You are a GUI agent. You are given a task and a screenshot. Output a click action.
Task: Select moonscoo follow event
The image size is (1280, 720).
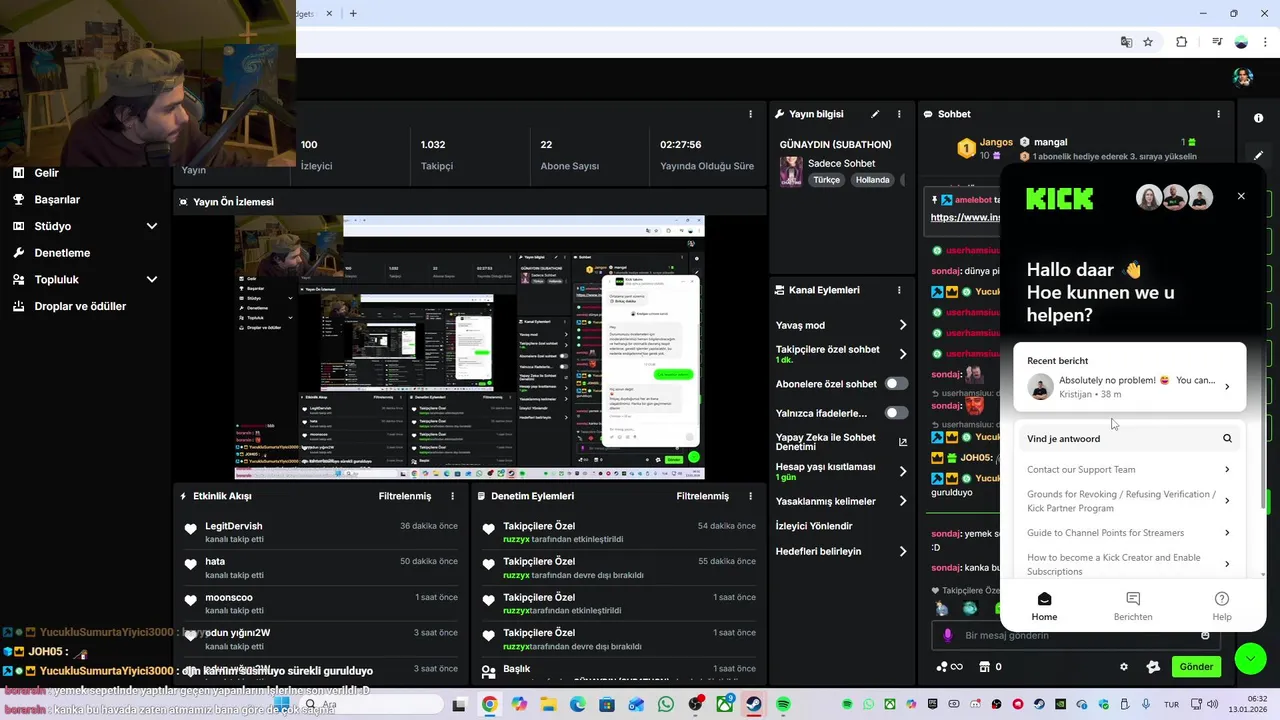click(x=321, y=603)
